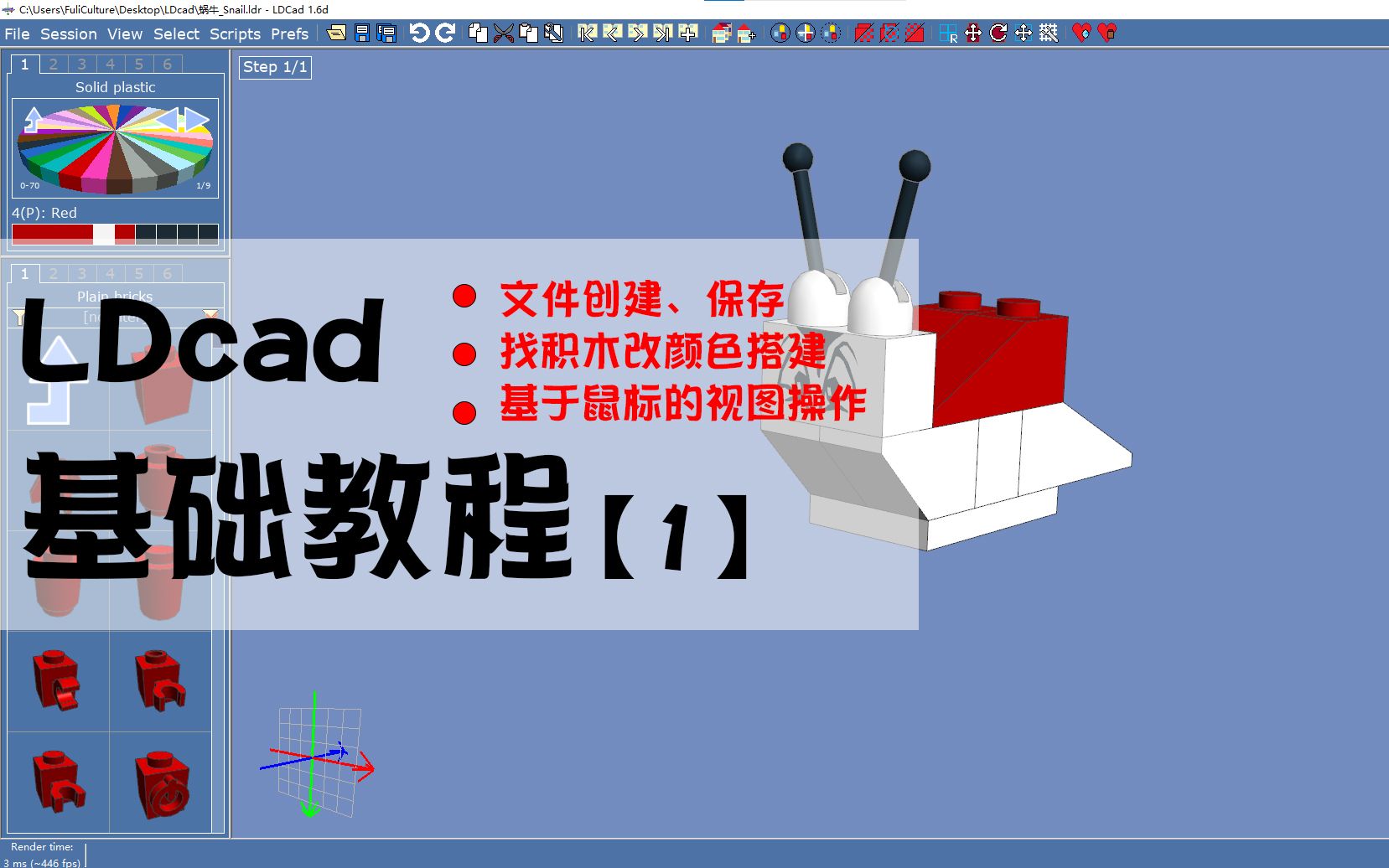The image size is (1389, 868).
Task: Click the house icon with plus sign
Action: [x=746, y=33]
